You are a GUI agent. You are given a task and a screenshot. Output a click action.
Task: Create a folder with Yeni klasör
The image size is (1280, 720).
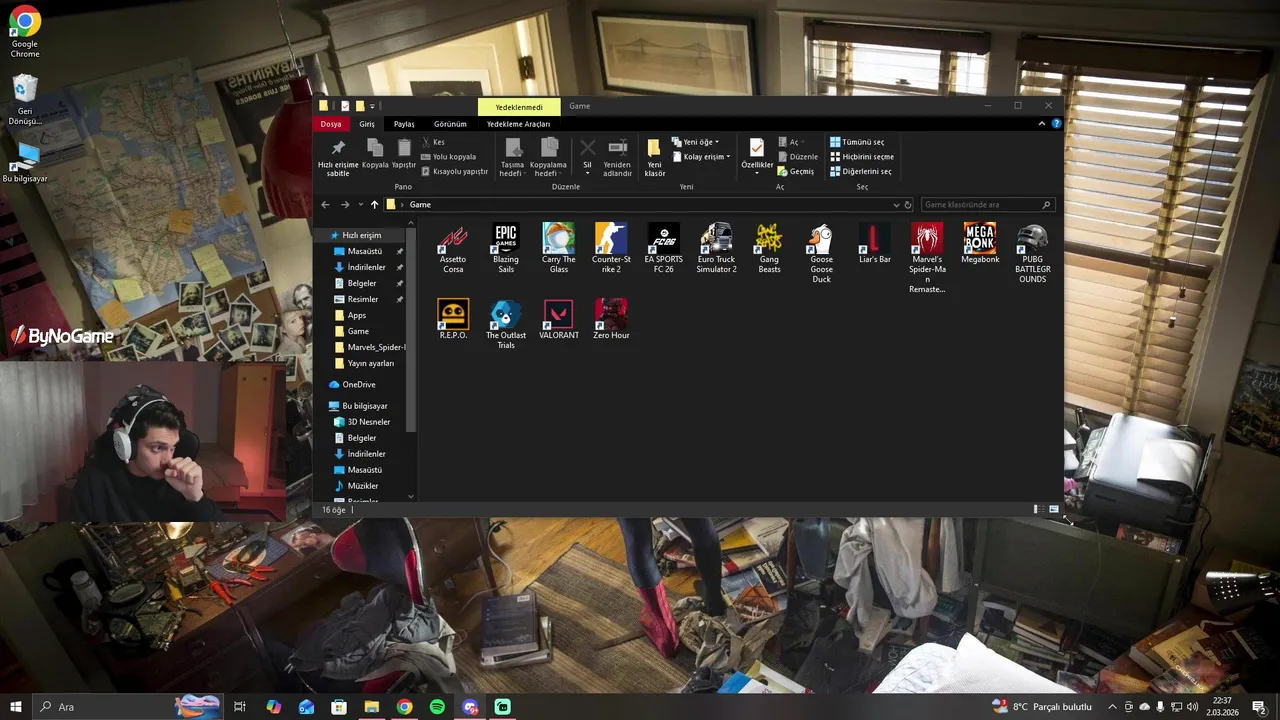point(654,157)
